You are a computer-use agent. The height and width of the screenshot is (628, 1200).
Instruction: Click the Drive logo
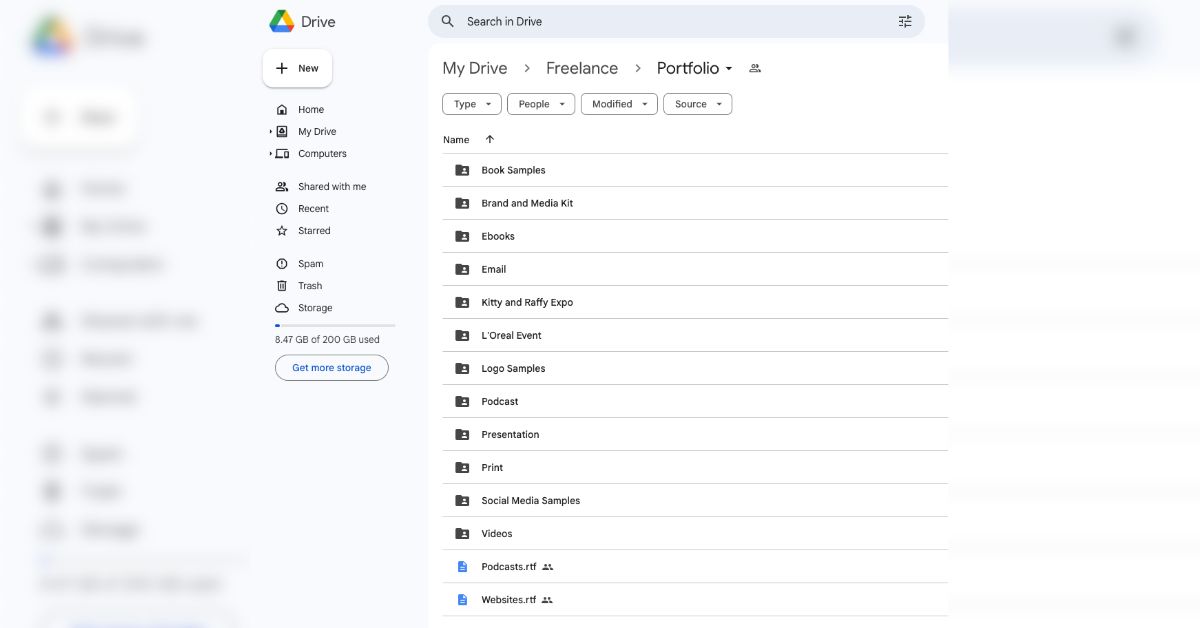tap(300, 20)
